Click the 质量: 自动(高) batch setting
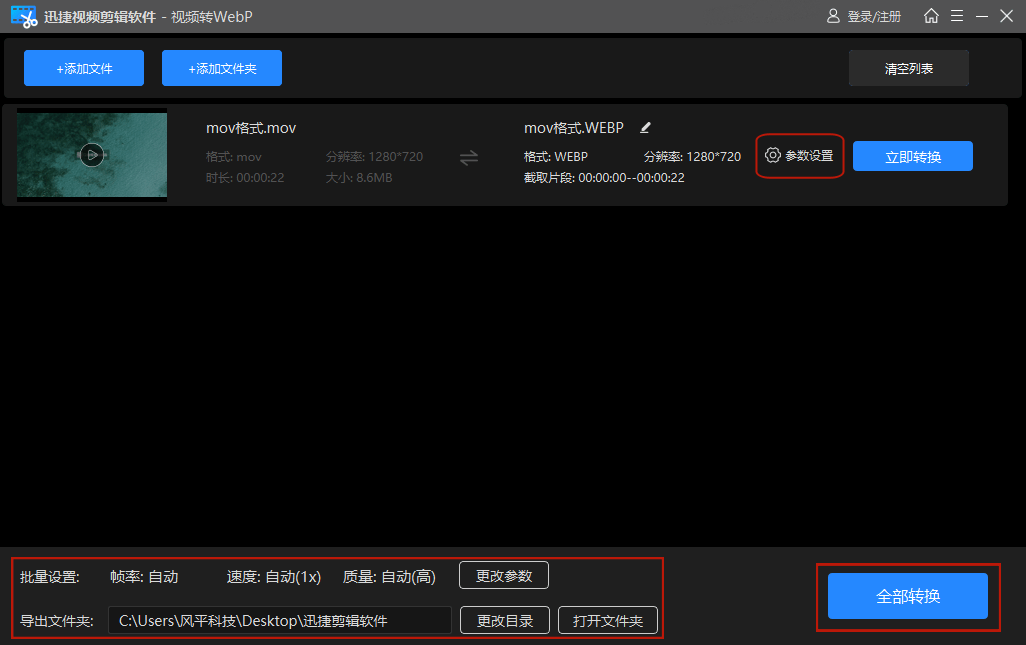 [389, 577]
